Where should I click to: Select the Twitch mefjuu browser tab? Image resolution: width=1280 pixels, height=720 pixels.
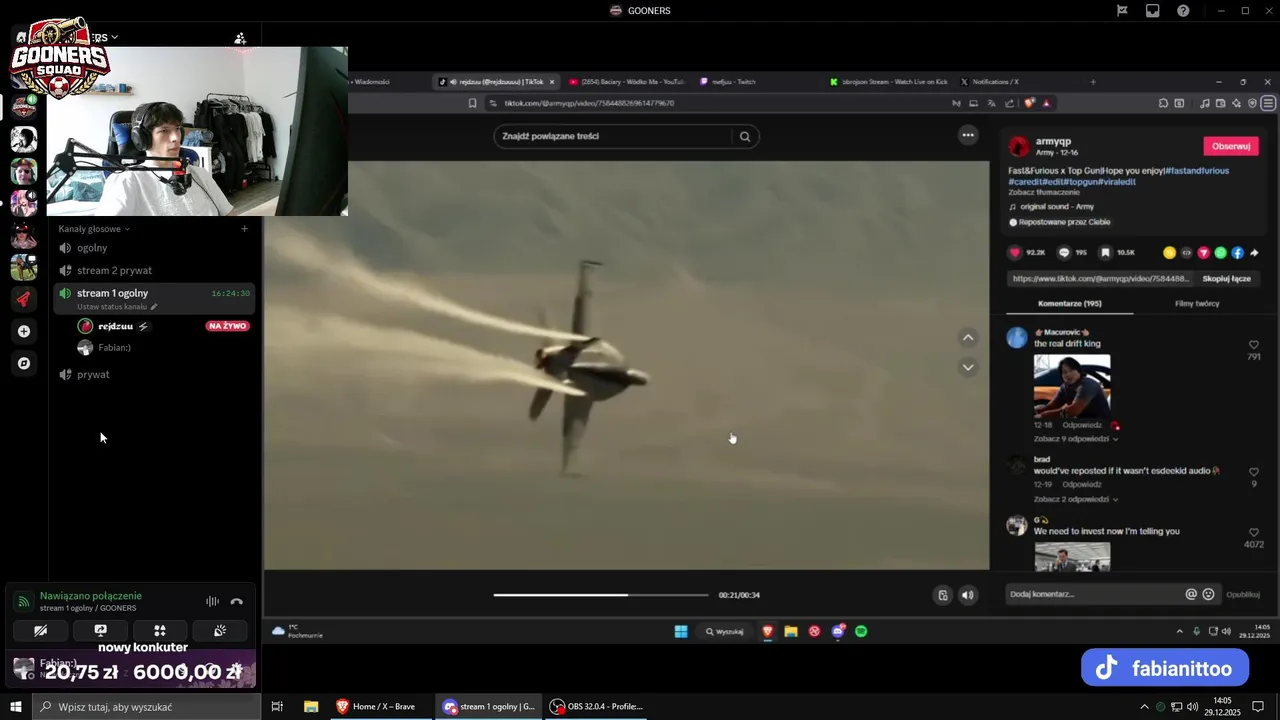pyautogui.click(x=728, y=82)
